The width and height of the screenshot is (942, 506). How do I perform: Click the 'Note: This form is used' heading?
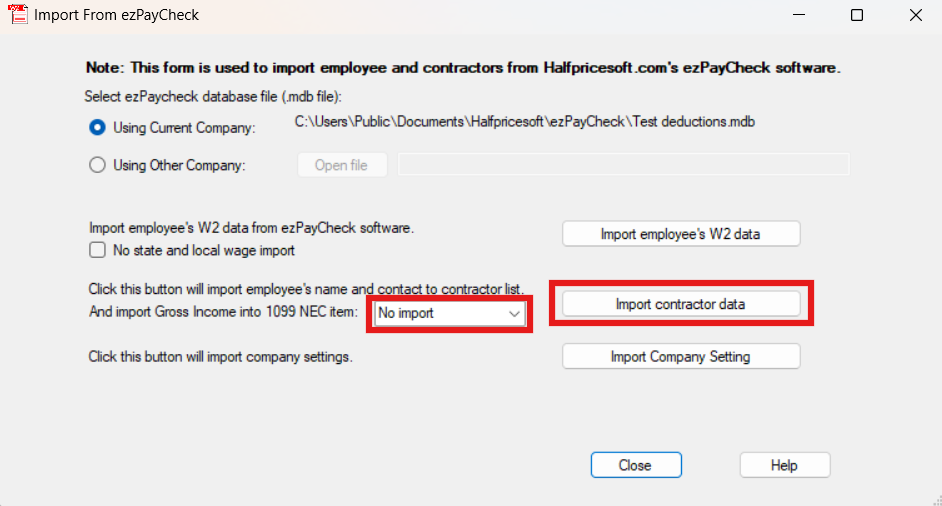click(463, 68)
